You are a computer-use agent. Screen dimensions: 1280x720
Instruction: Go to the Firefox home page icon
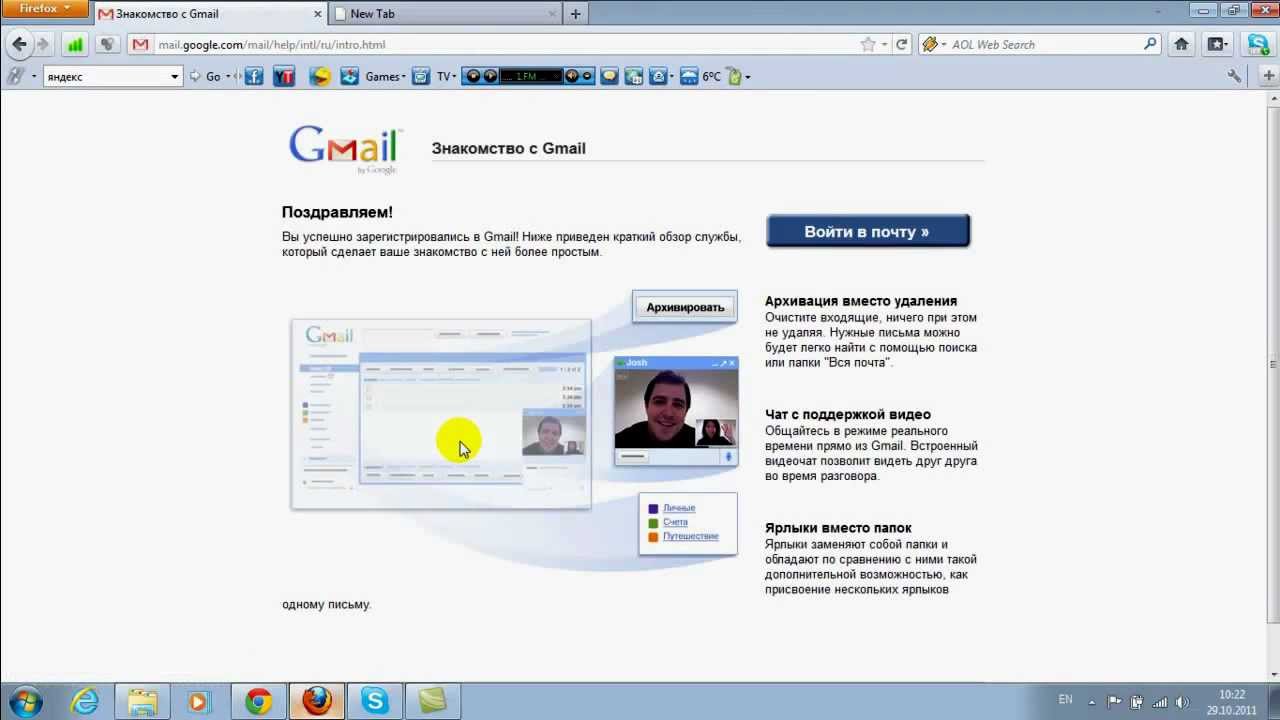click(1181, 44)
